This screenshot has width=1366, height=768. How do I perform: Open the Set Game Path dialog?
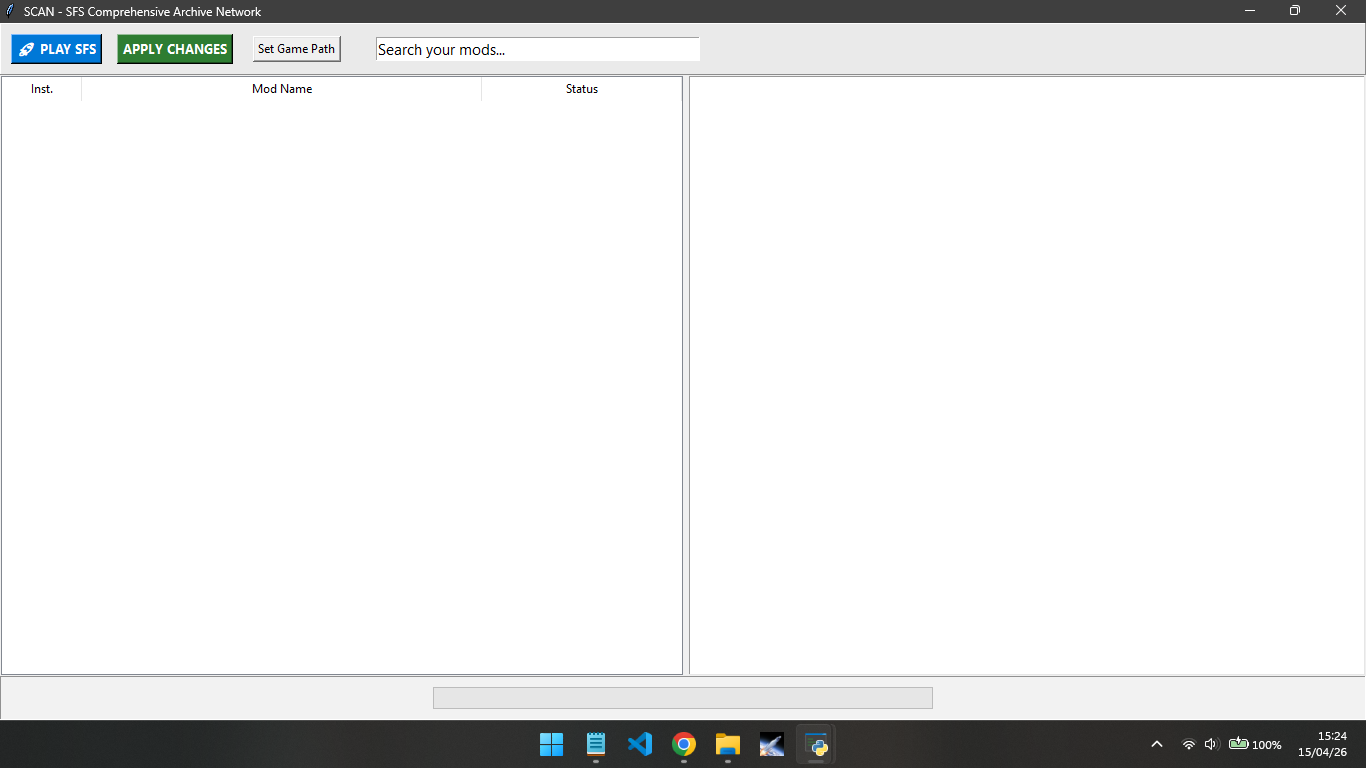[296, 49]
